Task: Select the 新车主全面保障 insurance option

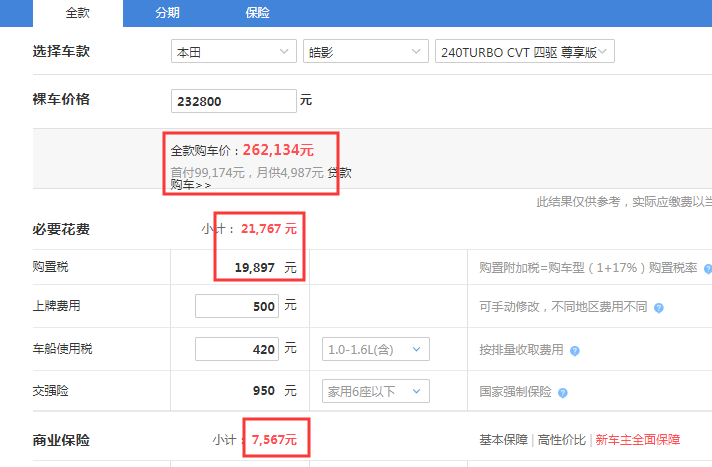Action: click(638, 440)
